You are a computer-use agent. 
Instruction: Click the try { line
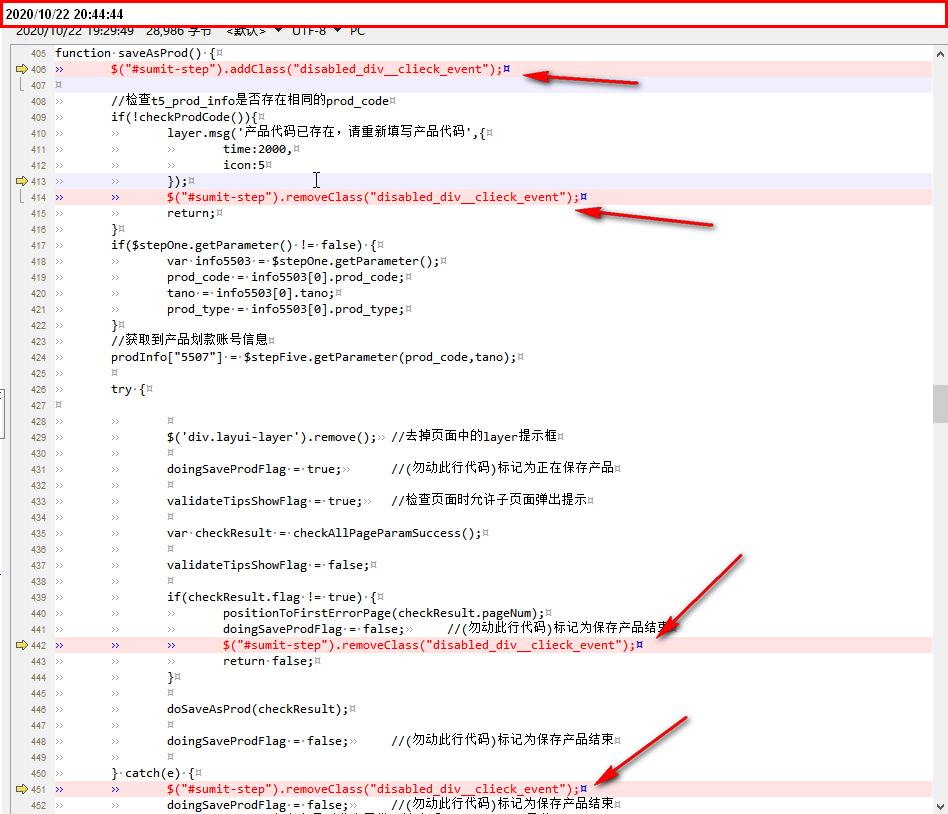coord(131,389)
